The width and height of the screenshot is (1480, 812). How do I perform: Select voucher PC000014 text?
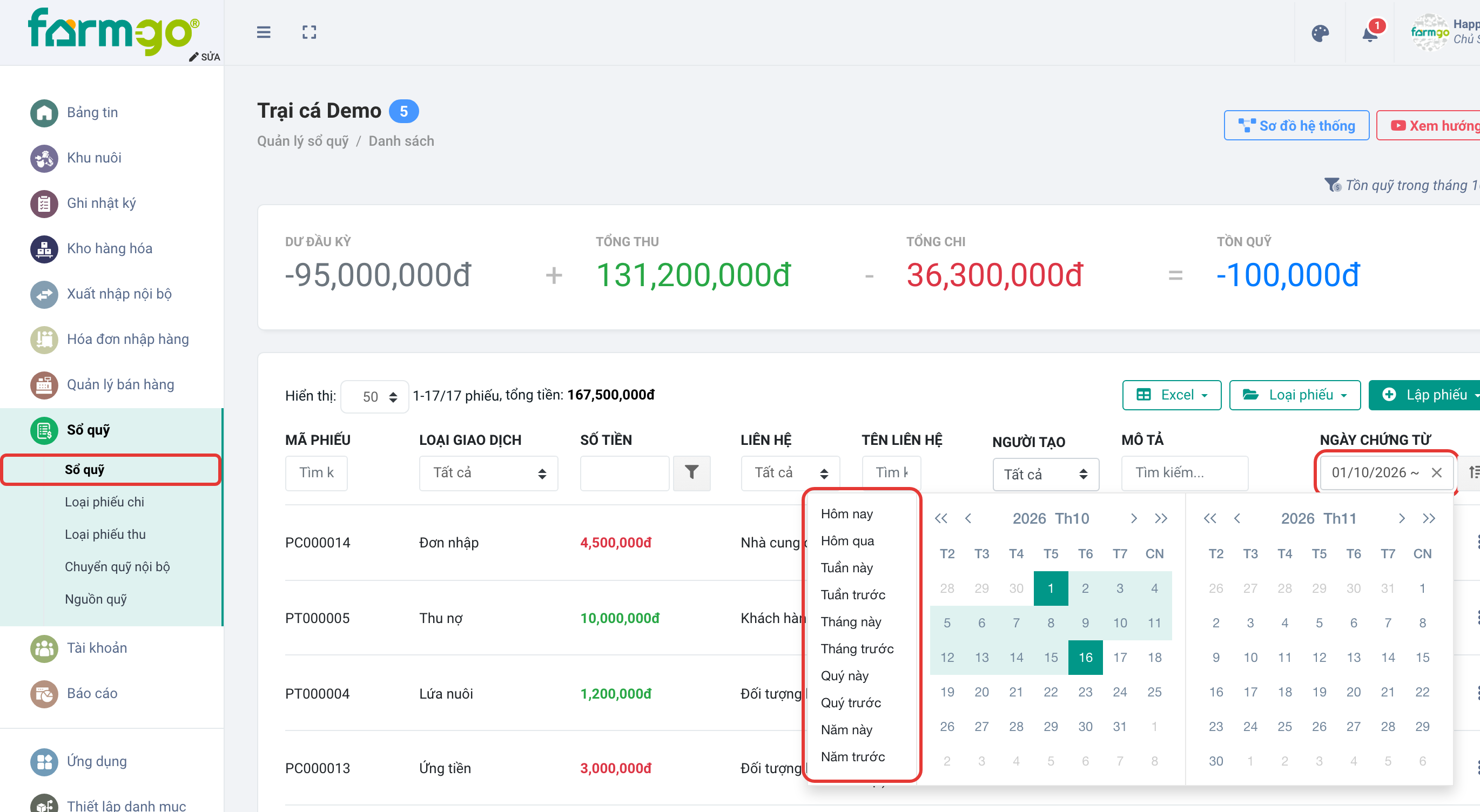tap(318, 543)
